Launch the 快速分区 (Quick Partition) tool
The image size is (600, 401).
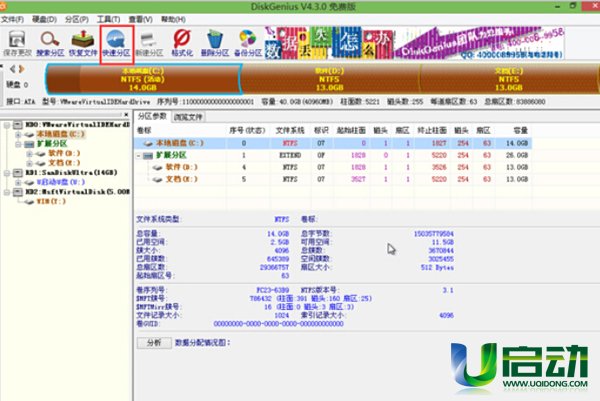point(116,44)
